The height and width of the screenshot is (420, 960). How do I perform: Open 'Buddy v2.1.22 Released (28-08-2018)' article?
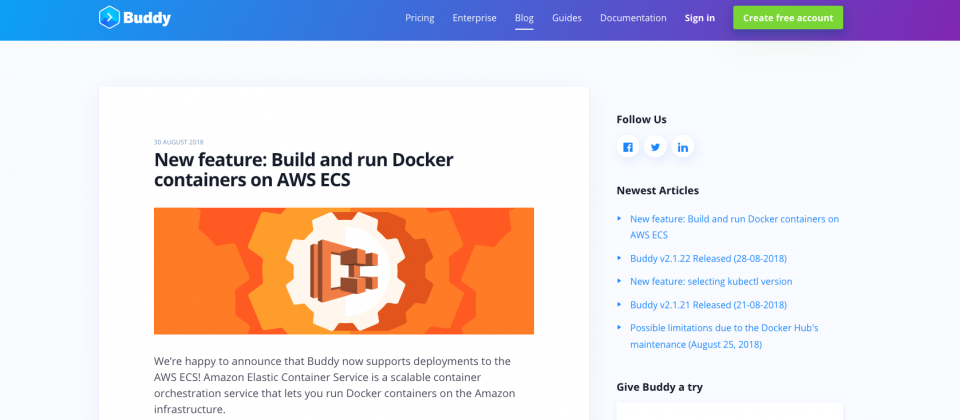point(708,258)
